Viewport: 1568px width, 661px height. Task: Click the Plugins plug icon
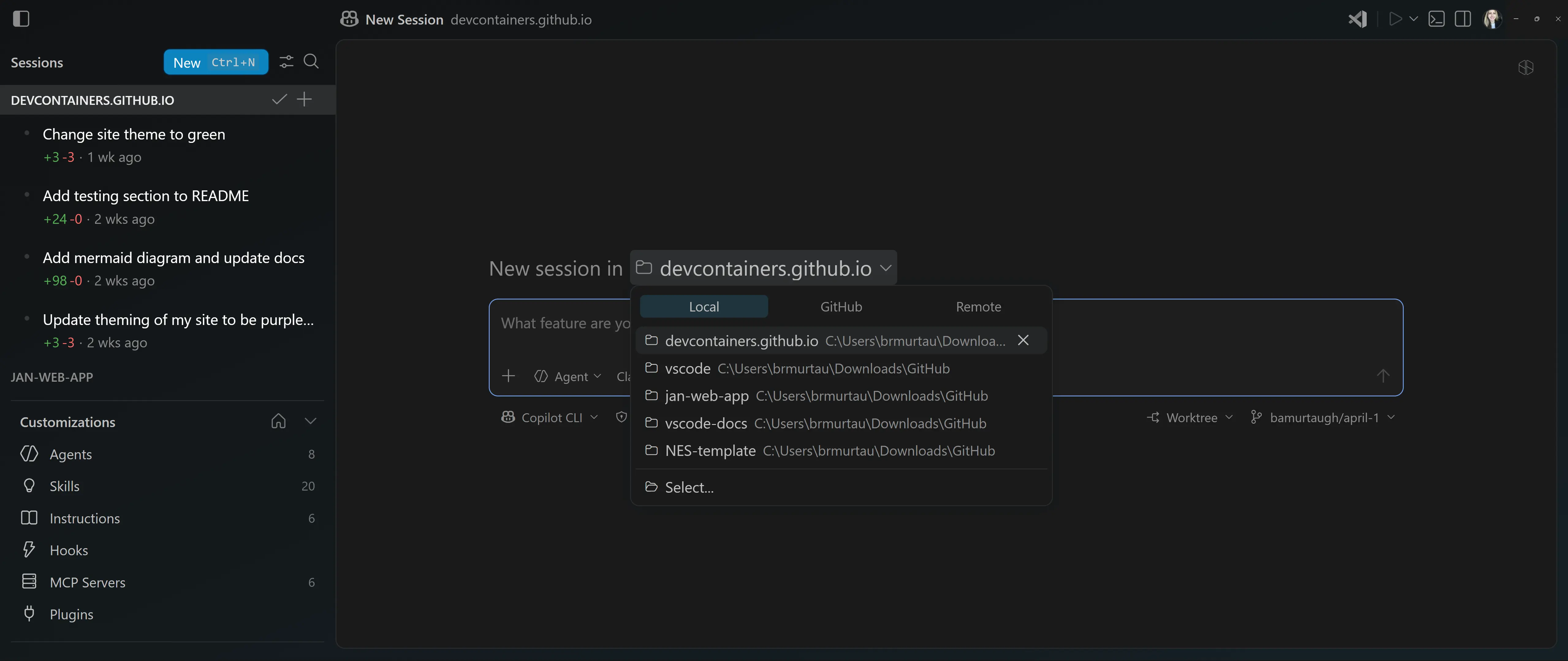(x=29, y=613)
